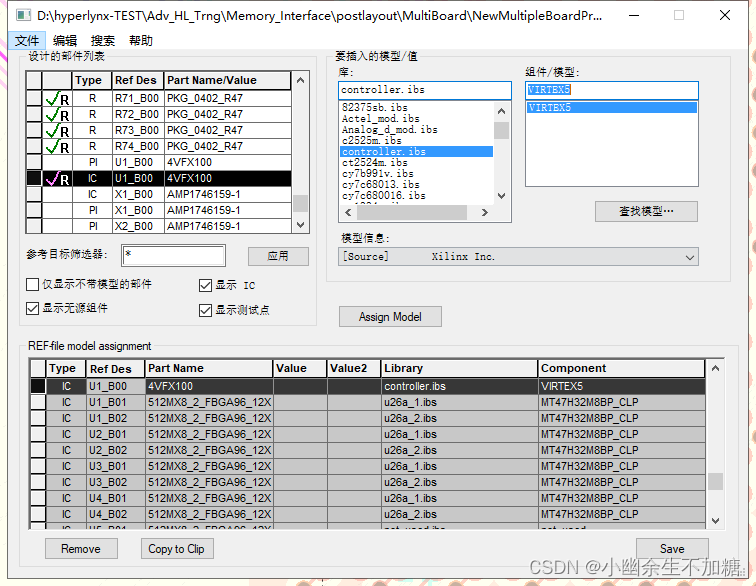This screenshot has height=586, width=756.
Task: Select cy7c68013.ibs in library list
Action: [381, 185]
